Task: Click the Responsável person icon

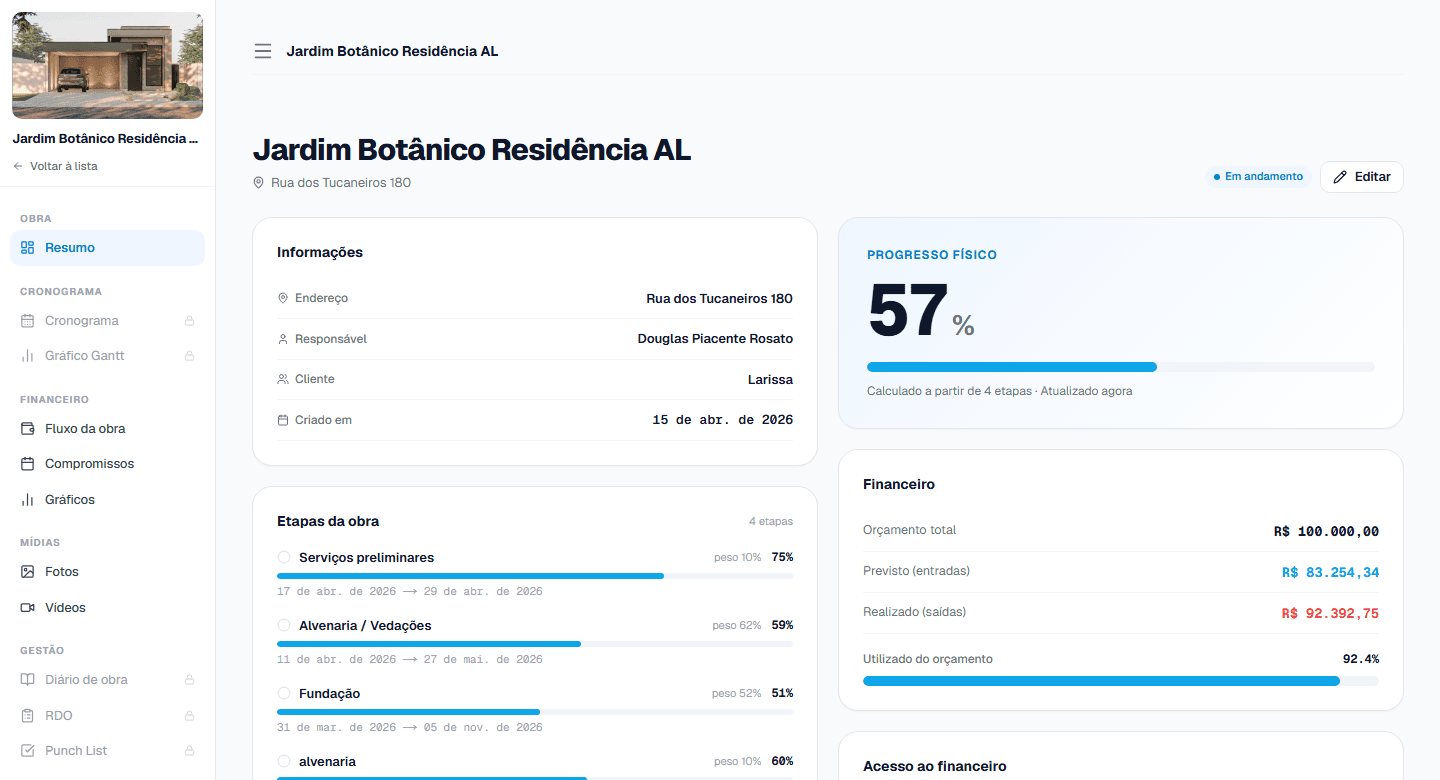Action: [283, 339]
